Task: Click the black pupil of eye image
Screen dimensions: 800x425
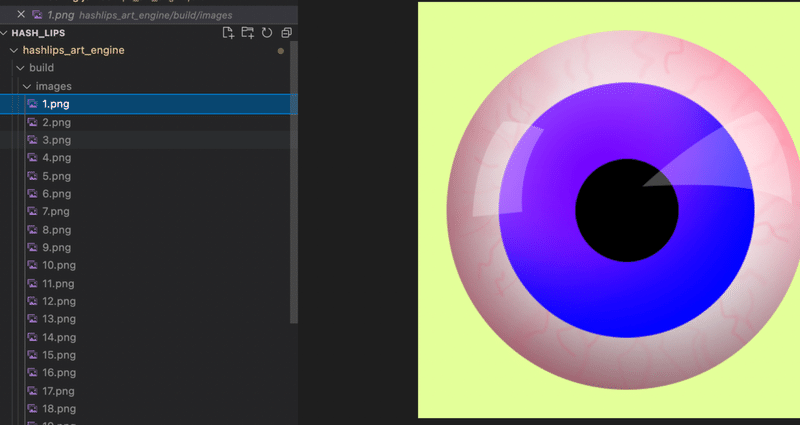Action: (627, 210)
